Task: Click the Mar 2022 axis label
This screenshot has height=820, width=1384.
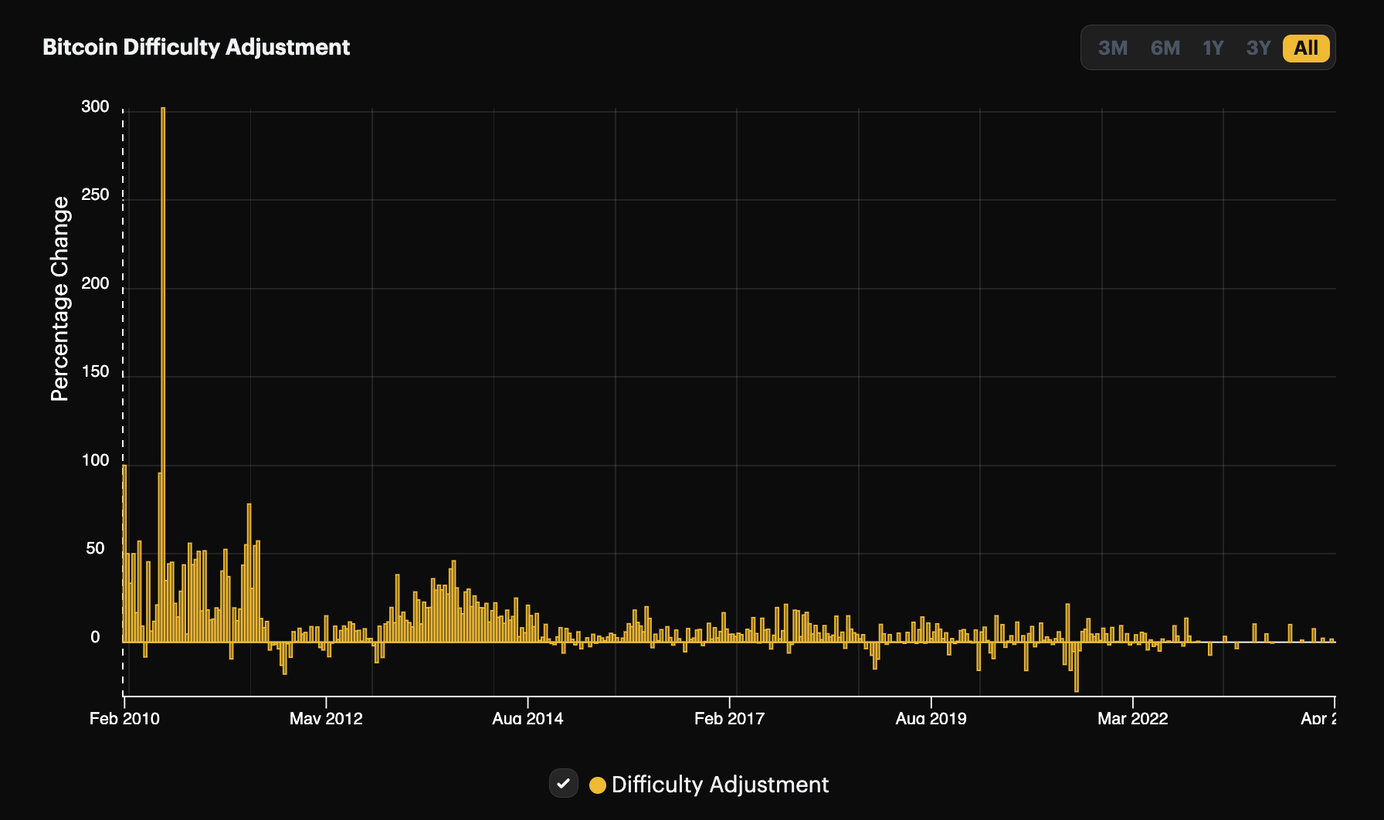Action: pos(1133,718)
